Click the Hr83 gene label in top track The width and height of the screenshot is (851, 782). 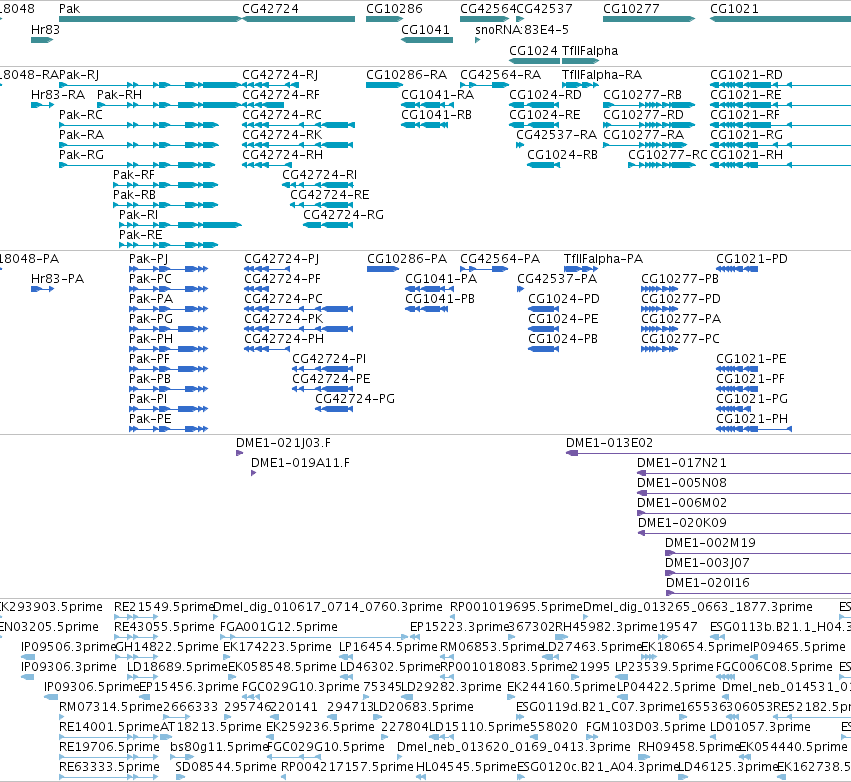45,30
